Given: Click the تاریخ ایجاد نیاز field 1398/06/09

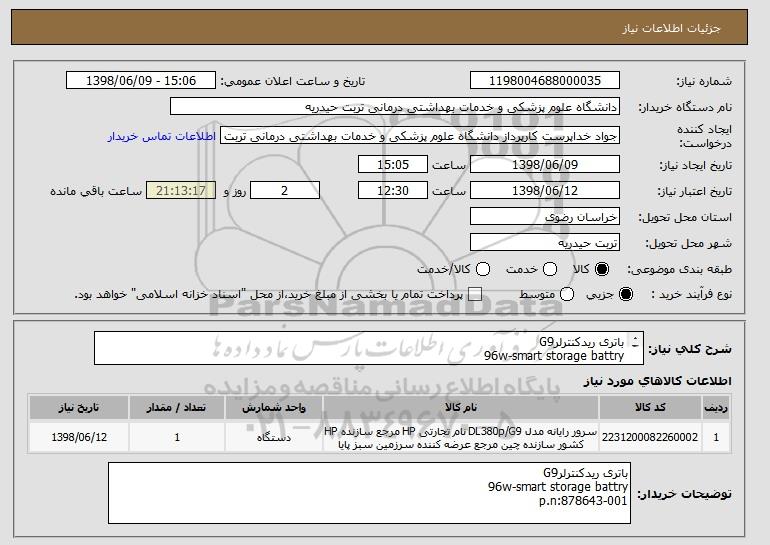Looking at the screenshot, I should tap(545, 164).
